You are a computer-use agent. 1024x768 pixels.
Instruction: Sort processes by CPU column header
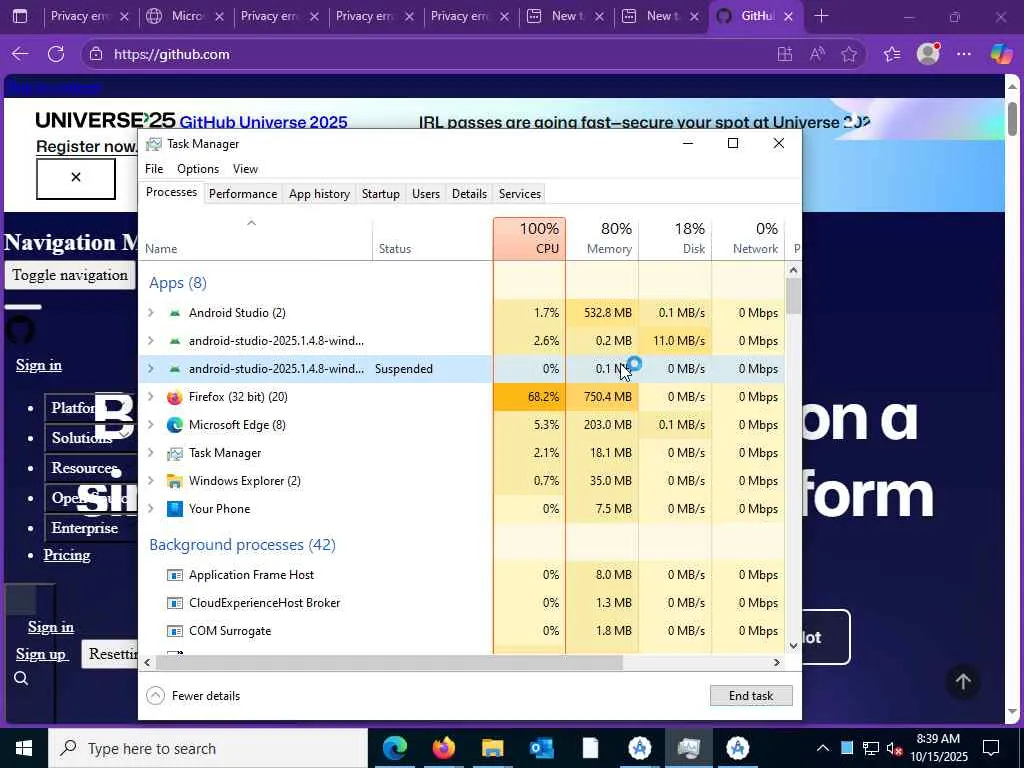click(530, 239)
